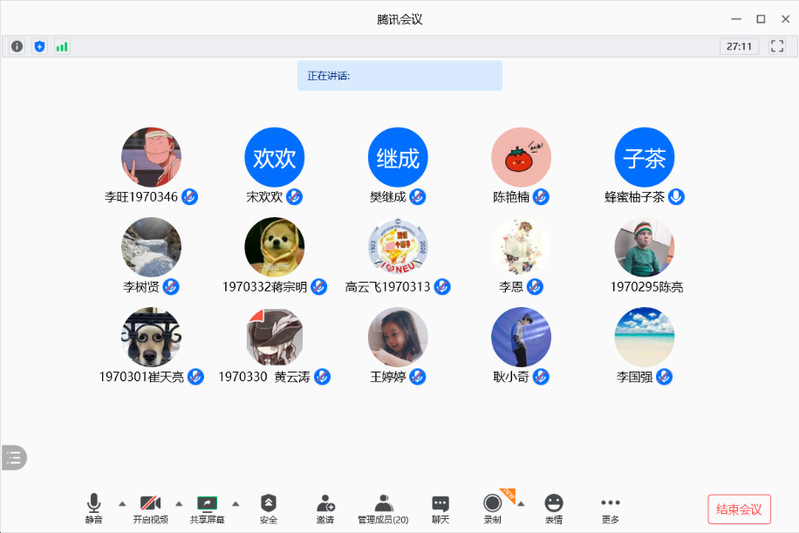Expand share options arrow beside 共享屏幕
This screenshot has width=799, height=533.
tap(236, 503)
